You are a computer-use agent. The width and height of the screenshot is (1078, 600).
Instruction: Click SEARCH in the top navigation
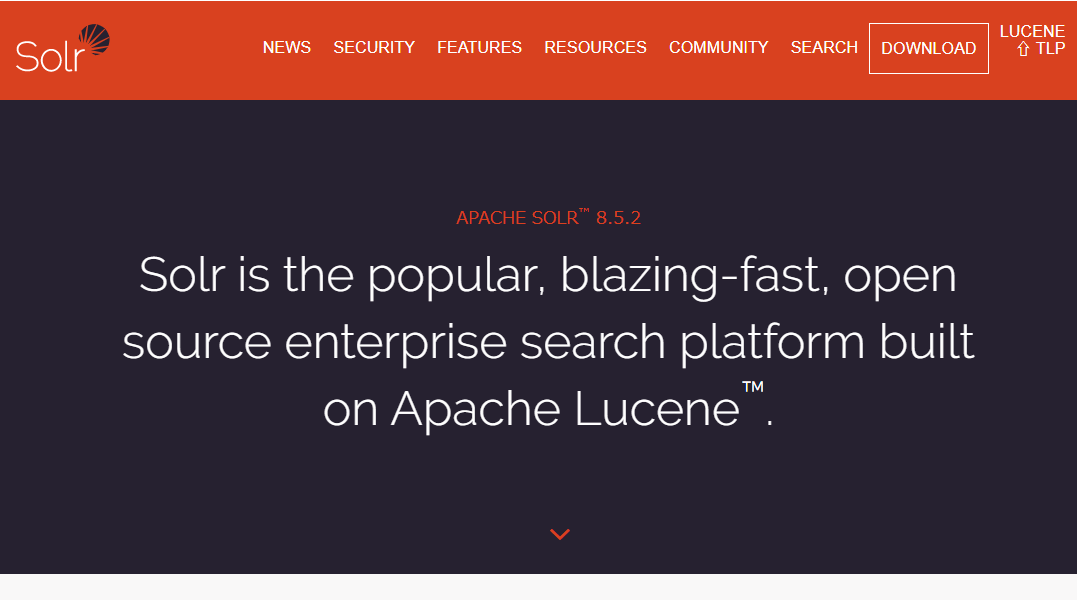(824, 47)
